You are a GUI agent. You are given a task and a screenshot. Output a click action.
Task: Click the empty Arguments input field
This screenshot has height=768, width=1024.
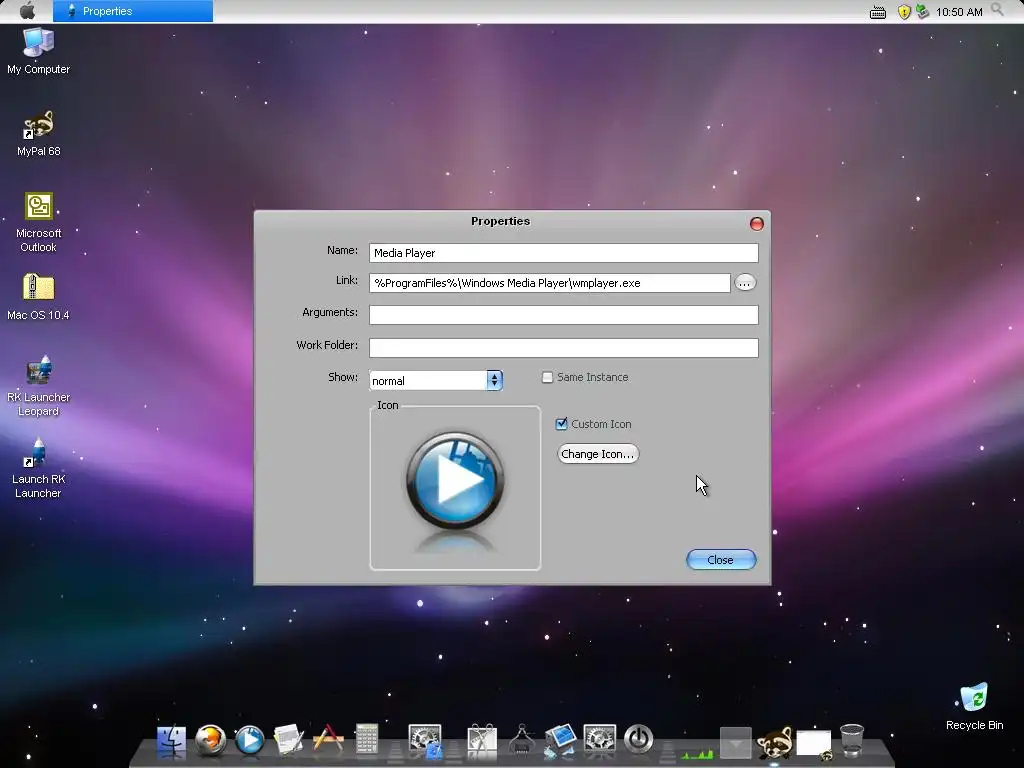pos(564,315)
